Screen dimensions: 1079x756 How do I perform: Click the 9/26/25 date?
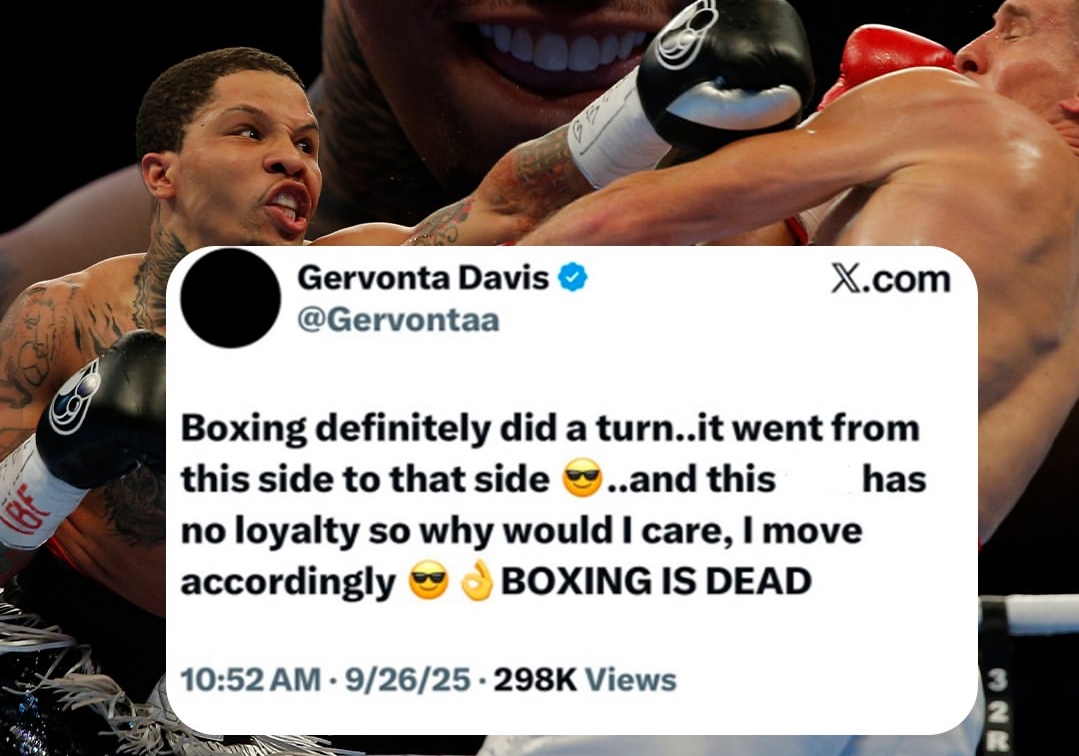click(x=408, y=680)
